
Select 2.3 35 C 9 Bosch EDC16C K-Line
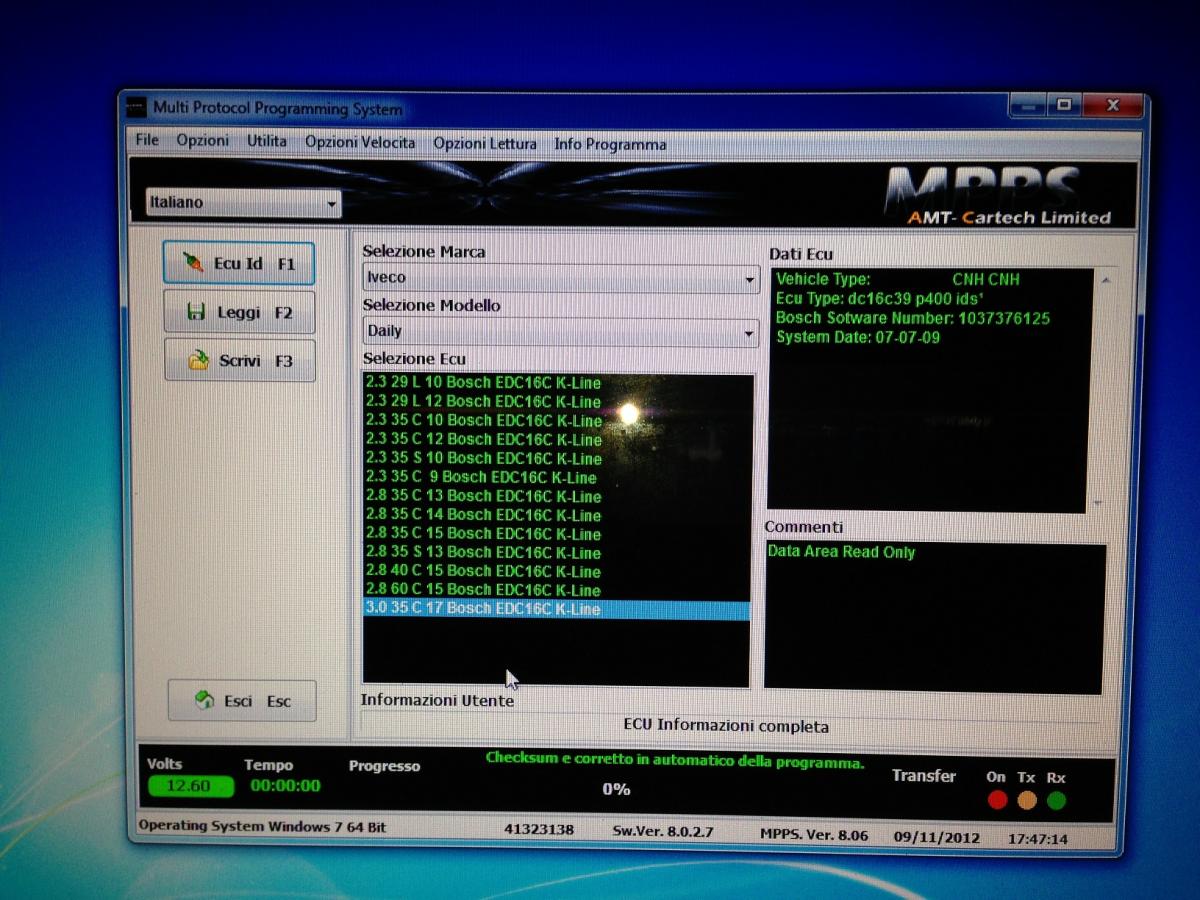coord(556,477)
